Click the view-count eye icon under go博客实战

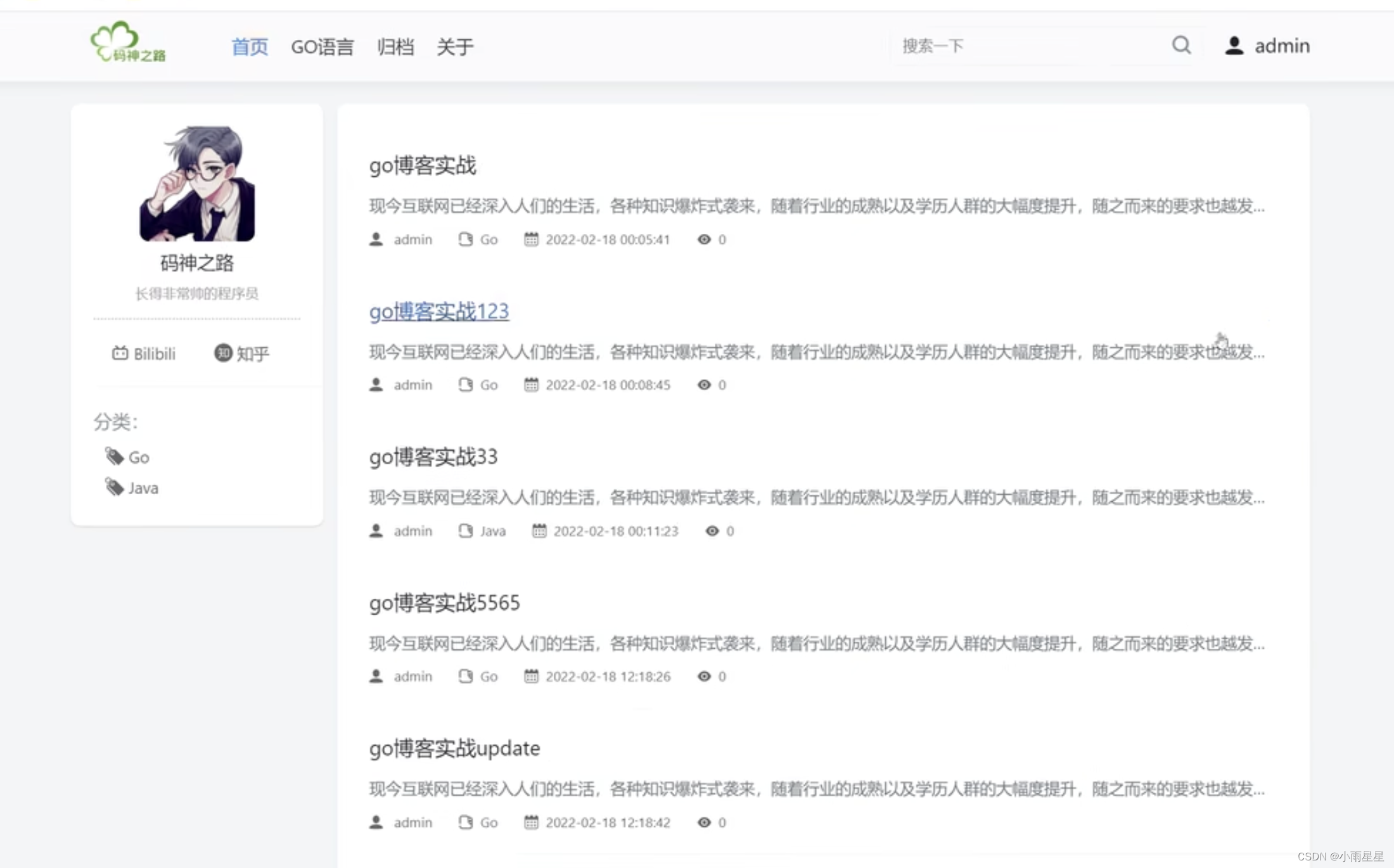704,239
